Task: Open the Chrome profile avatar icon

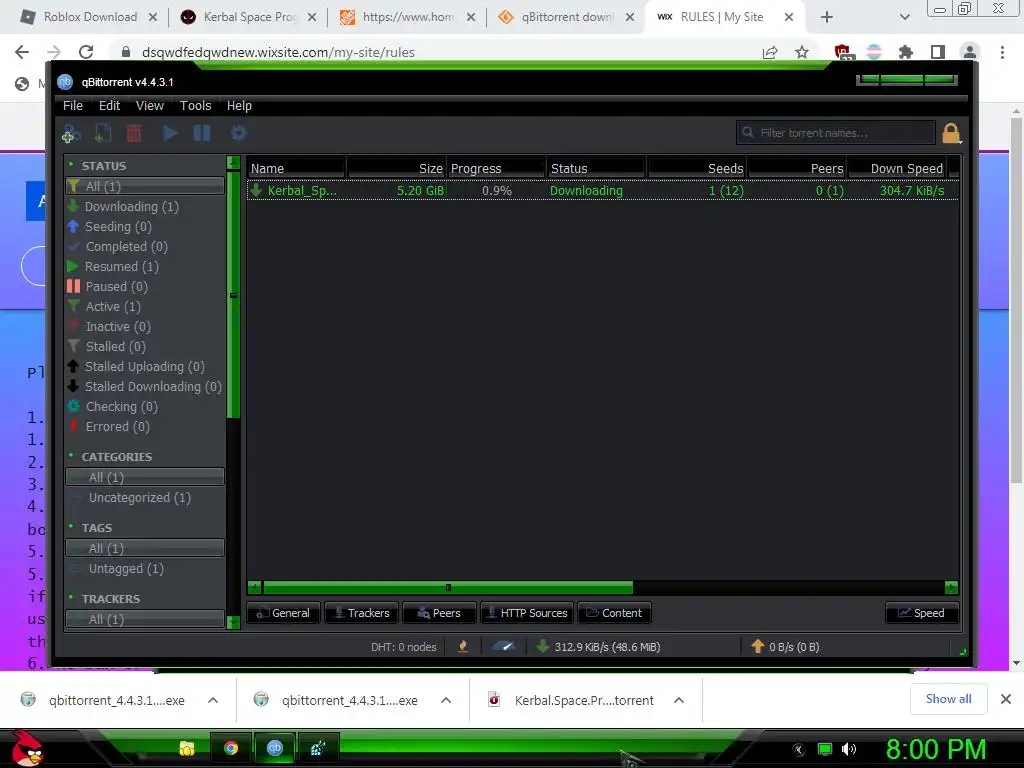Action: click(x=970, y=52)
